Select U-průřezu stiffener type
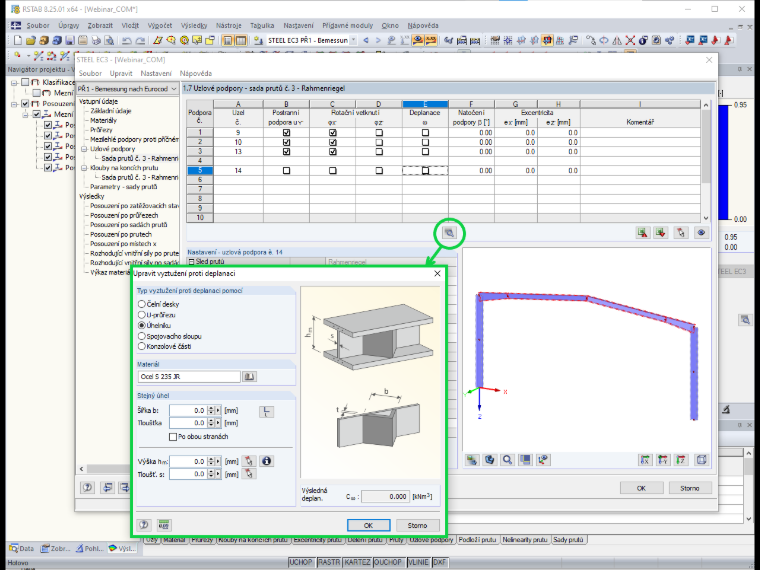This screenshot has width=760, height=570. [142, 315]
